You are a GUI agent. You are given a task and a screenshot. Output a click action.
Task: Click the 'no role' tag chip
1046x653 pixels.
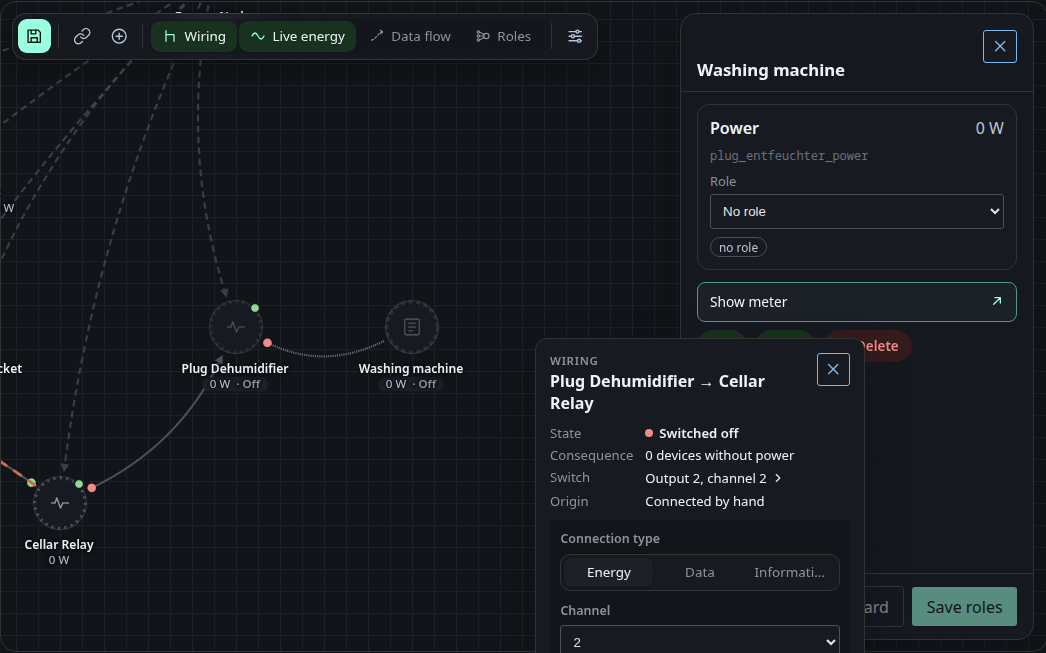(738, 247)
